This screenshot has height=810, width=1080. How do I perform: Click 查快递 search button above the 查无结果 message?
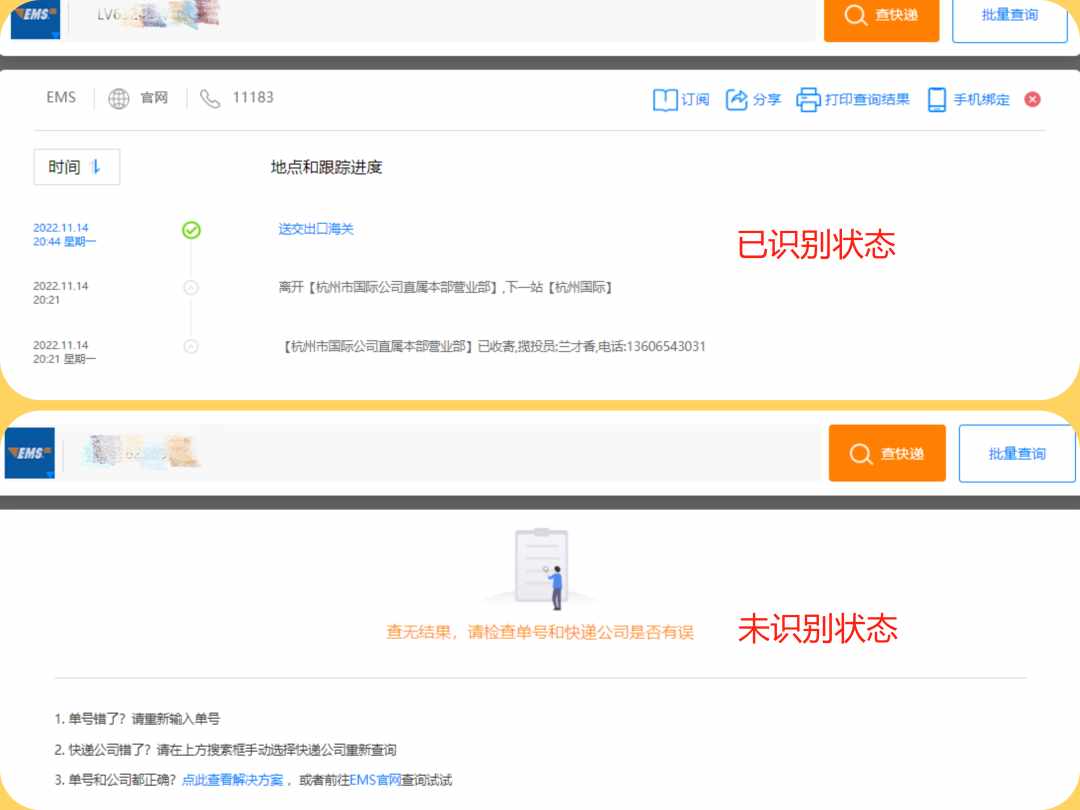click(x=887, y=453)
